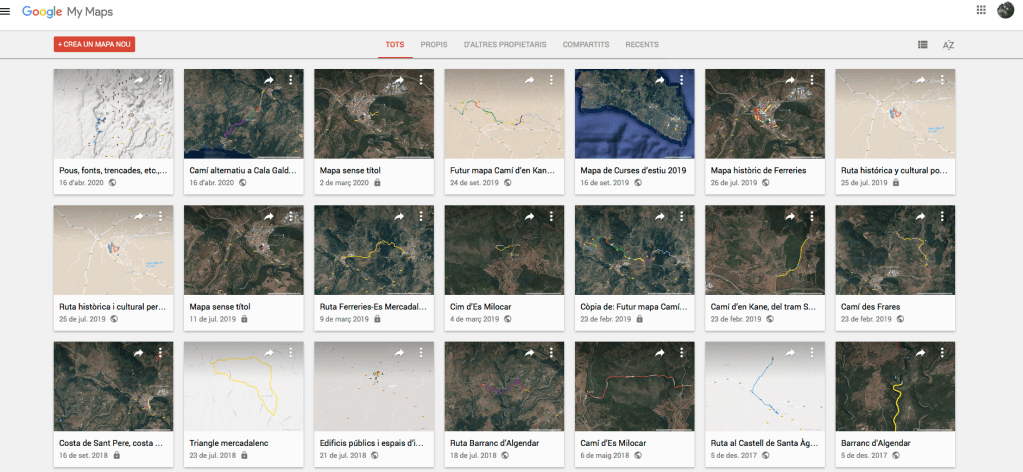Share the Triangle mercadalenc map
Screen dimensions: 1023x472
(268, 353)
